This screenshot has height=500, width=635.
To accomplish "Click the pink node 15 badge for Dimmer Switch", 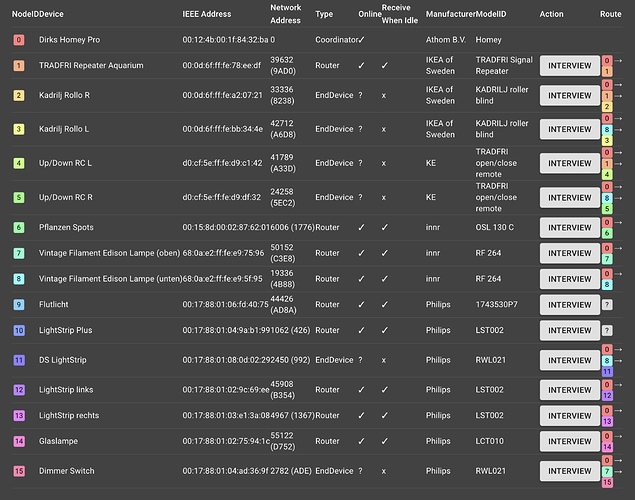I will 19,471.
